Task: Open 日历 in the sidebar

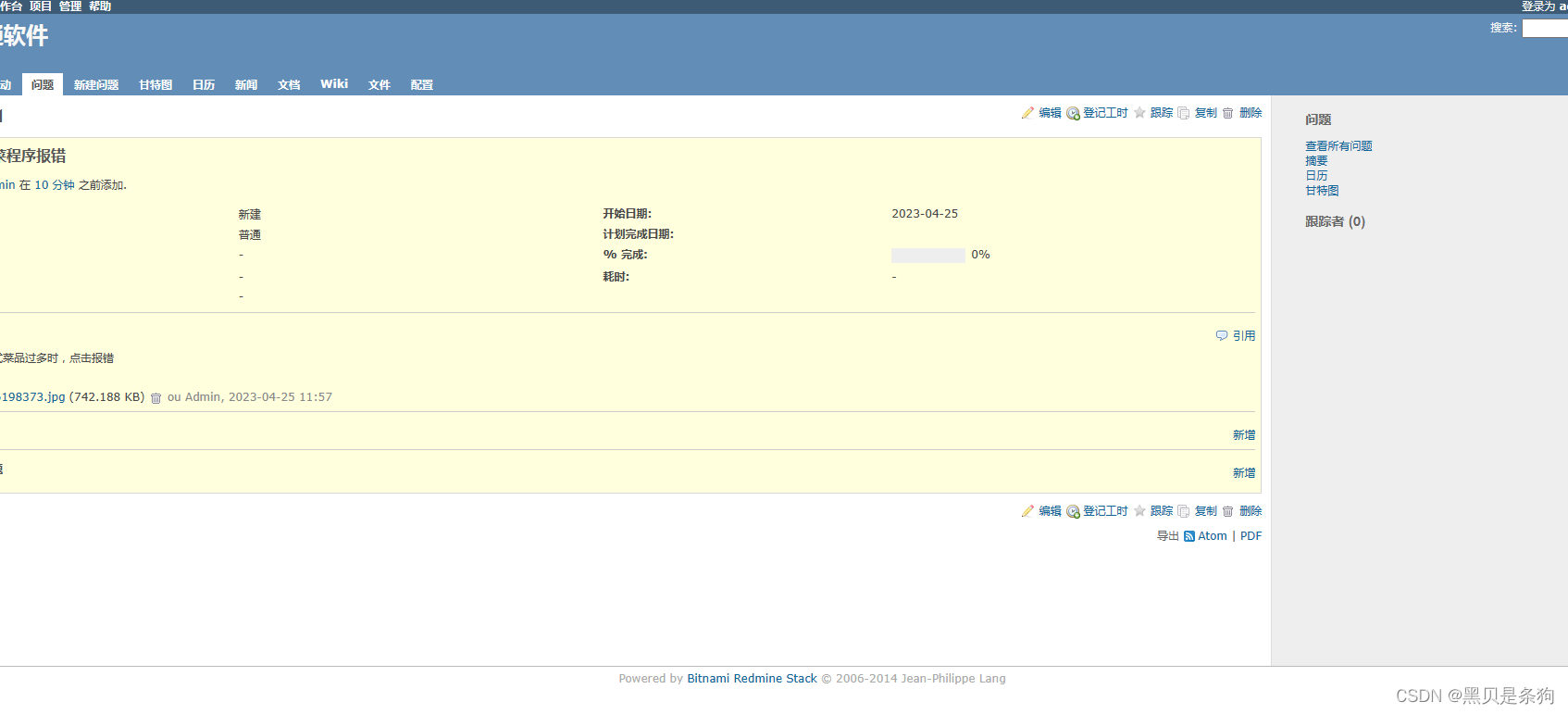Action: point(1316,176)
